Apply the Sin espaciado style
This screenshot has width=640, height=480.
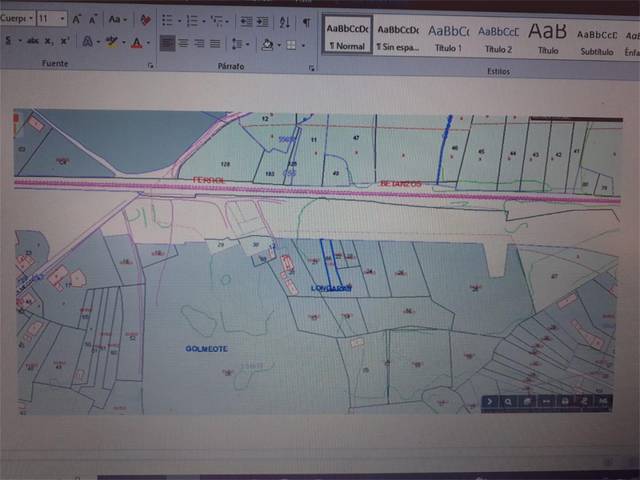tap(397, 36)
